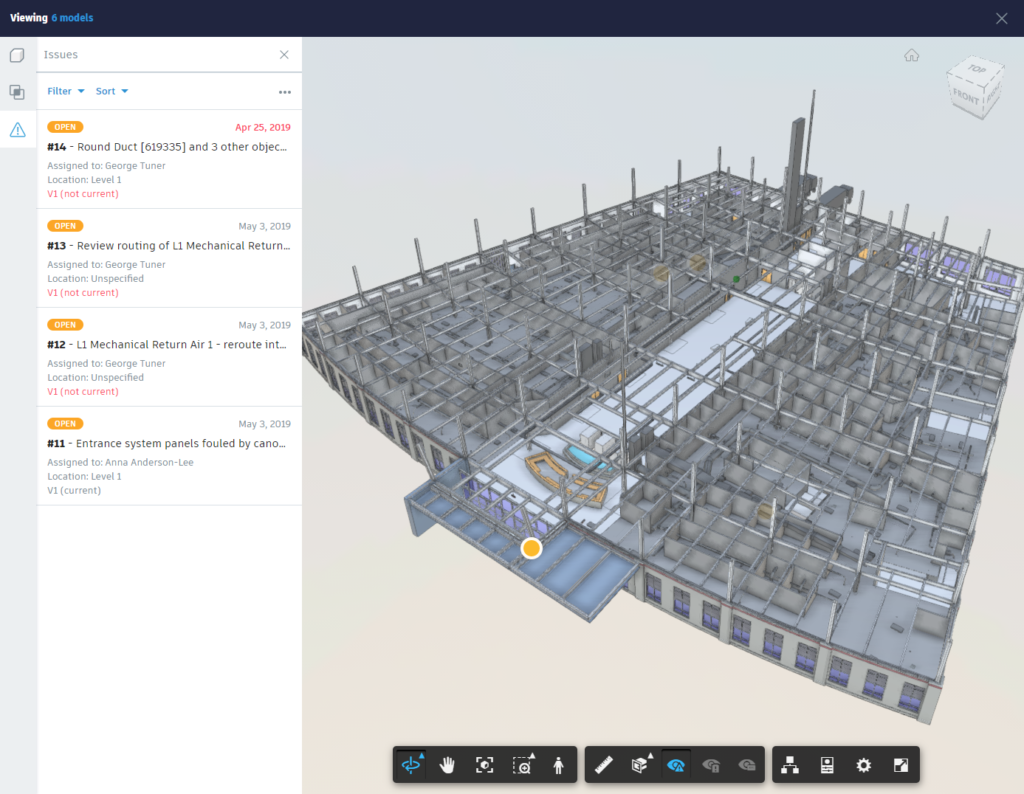Open the three-dot more options menu
1024x794 pixels.
tap(285, 92)
